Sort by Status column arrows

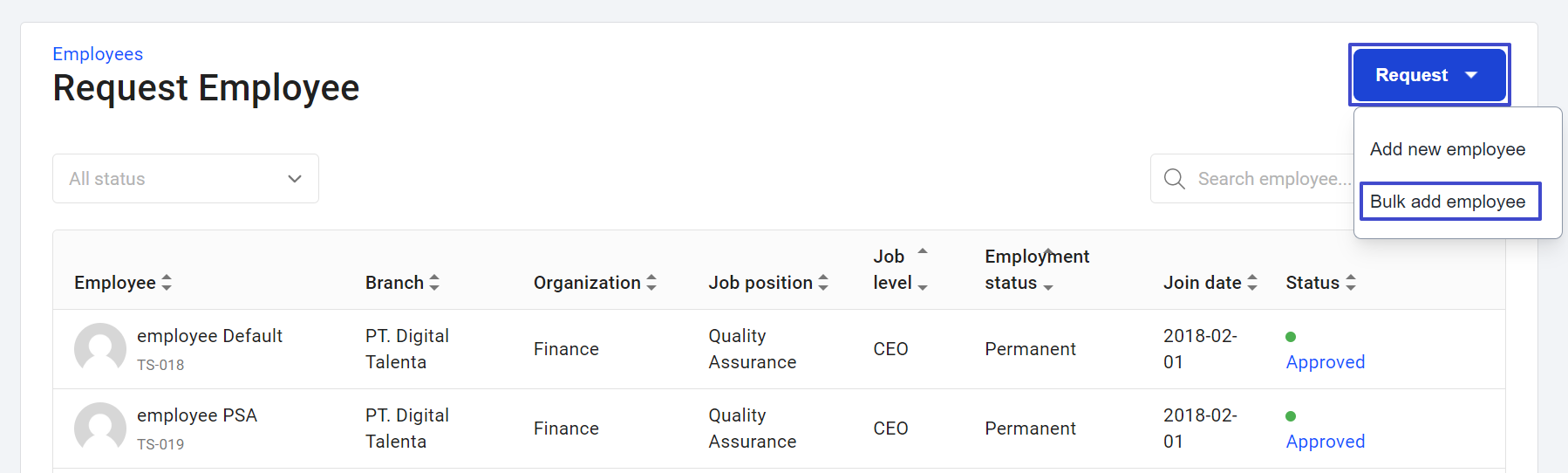click(1351, 283)
